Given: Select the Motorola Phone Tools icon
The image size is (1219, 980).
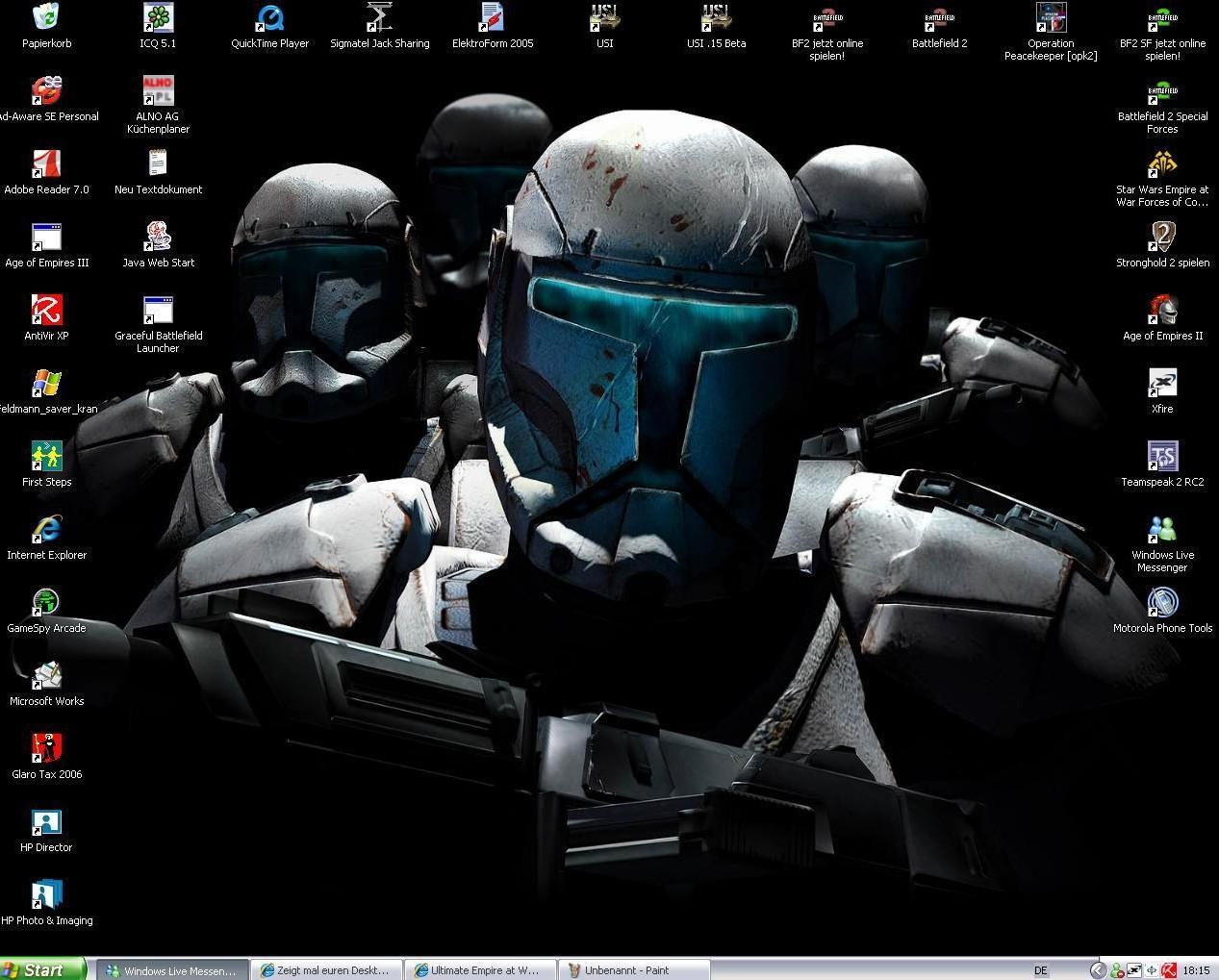Looking at the screenshot, I should pyautogui.click(x=1162, y=602).
